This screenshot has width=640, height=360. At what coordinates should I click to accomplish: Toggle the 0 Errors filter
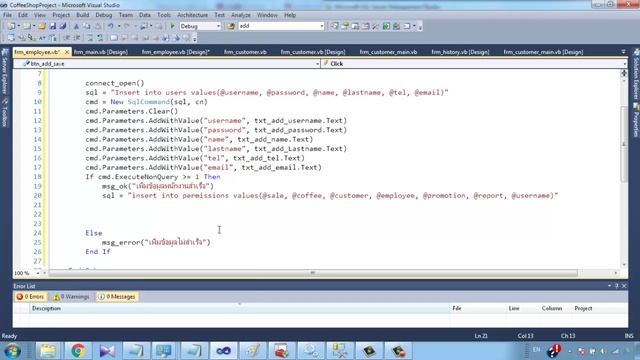30,297
